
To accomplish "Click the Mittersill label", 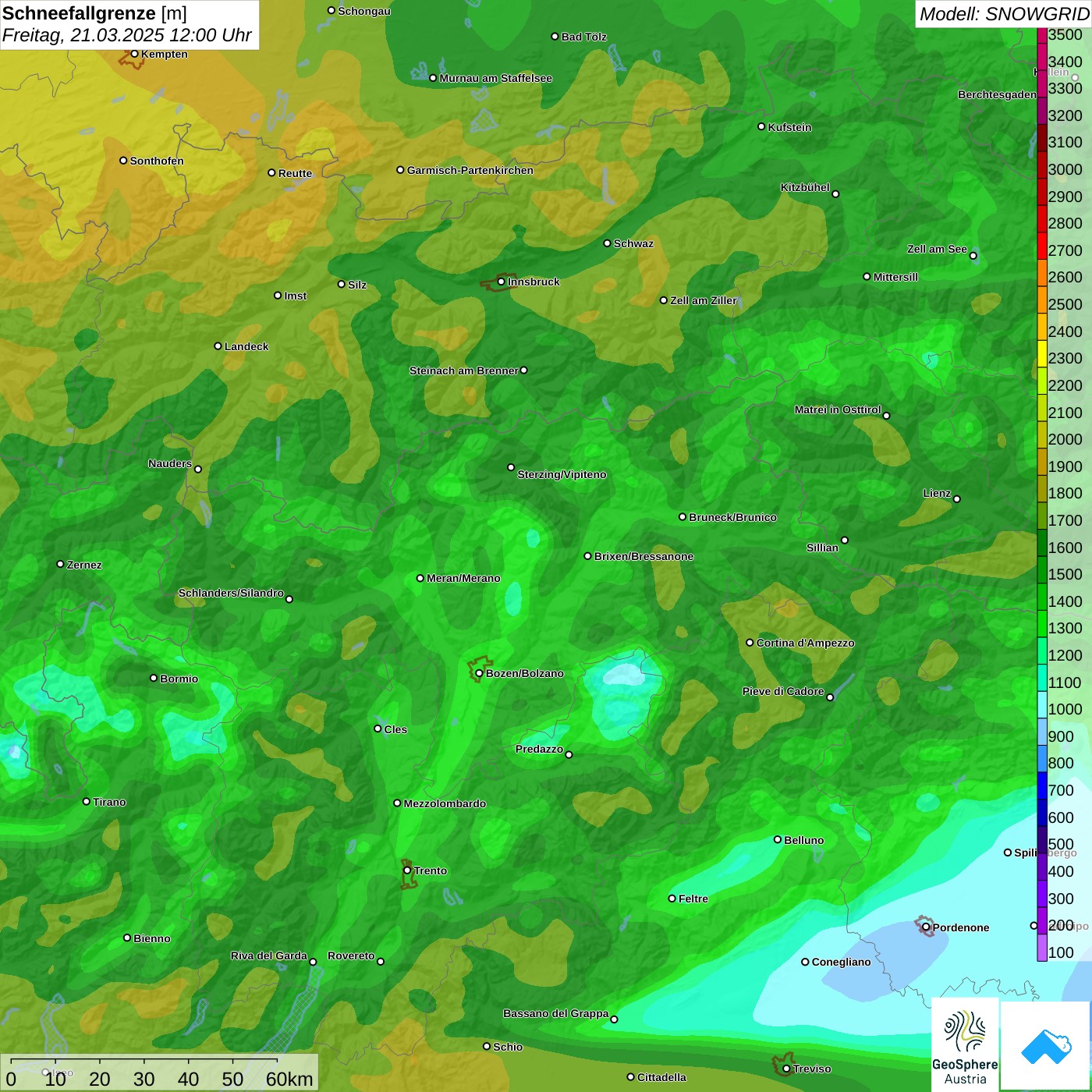I will point(895,277).
